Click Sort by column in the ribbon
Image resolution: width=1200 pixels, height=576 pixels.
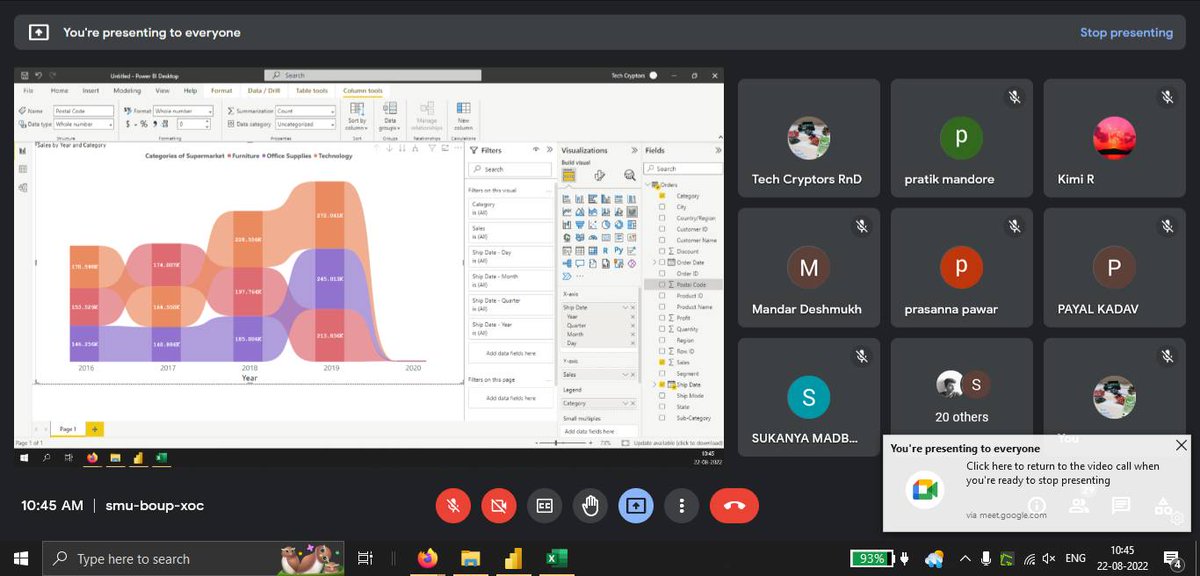(x=357, y=115)
